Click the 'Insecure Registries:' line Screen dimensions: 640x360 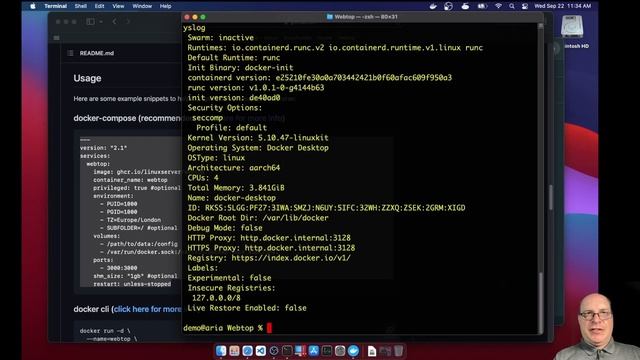pos(231,288)
